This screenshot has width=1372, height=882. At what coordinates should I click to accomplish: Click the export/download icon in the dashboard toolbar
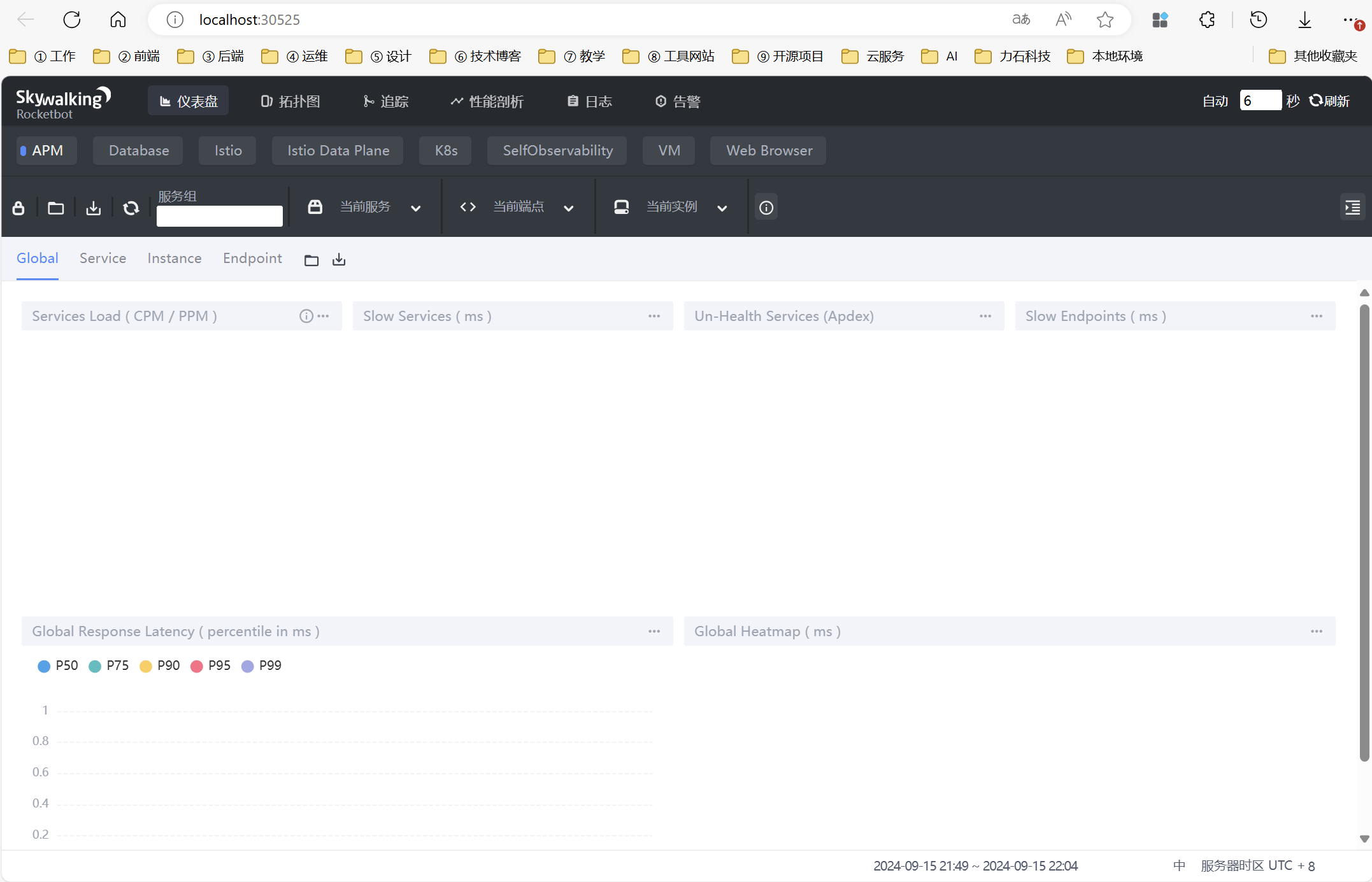[x=94, y=208]
